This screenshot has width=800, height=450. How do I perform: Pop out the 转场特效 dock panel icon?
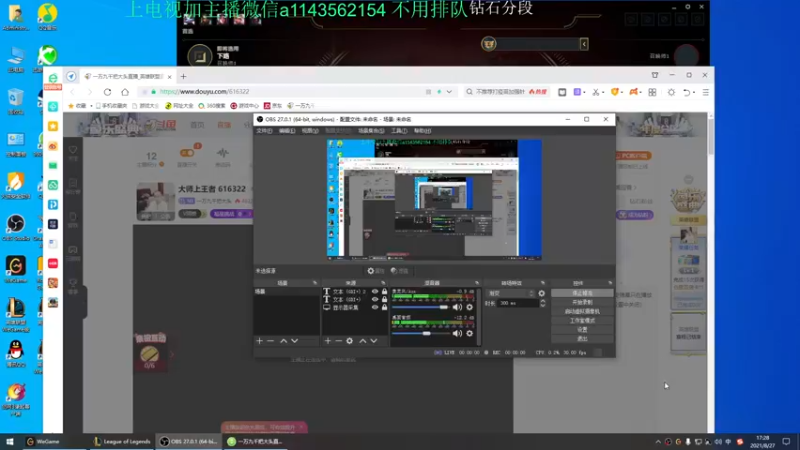543,283
